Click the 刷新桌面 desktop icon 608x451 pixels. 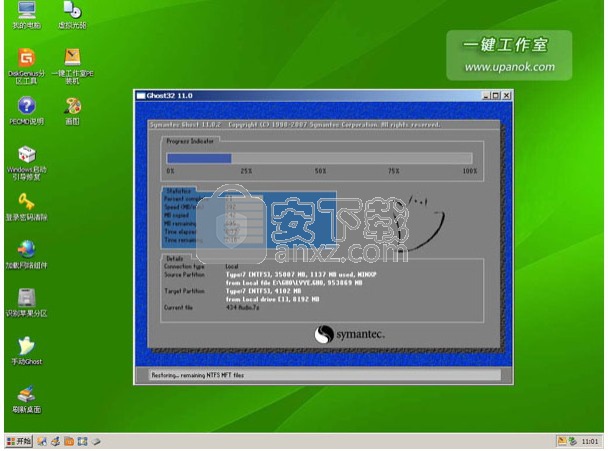26,399
